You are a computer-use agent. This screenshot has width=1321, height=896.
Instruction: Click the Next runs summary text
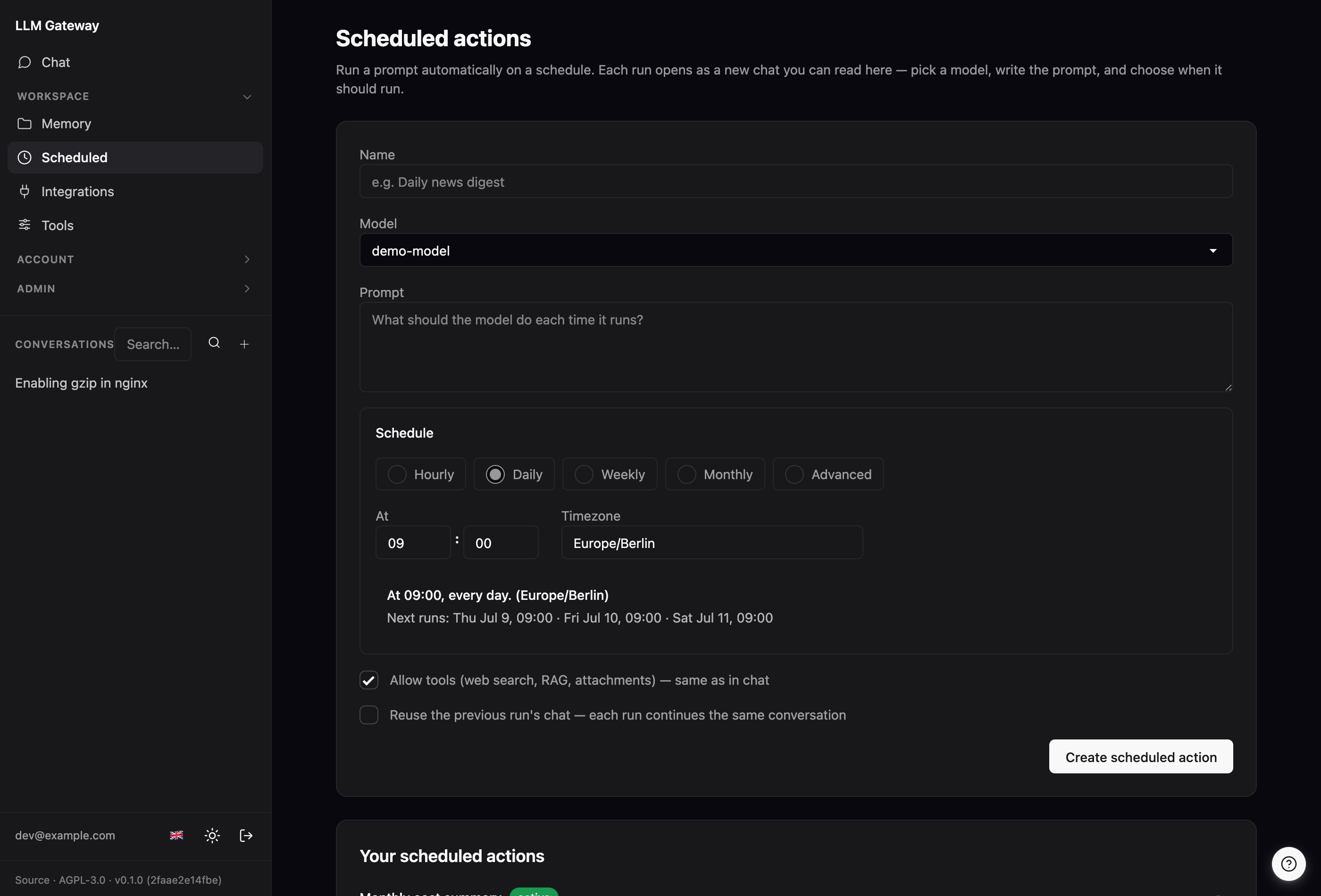580,618
